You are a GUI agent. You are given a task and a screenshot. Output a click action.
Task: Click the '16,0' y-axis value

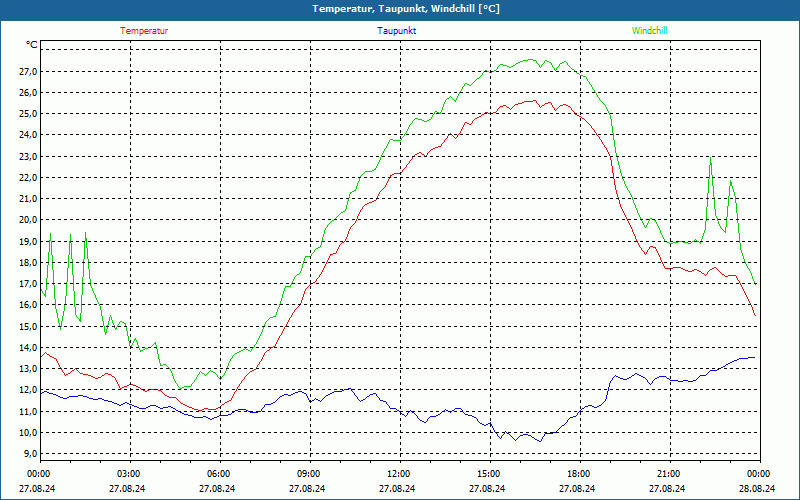pyautogui.click(x=28, y=305)
